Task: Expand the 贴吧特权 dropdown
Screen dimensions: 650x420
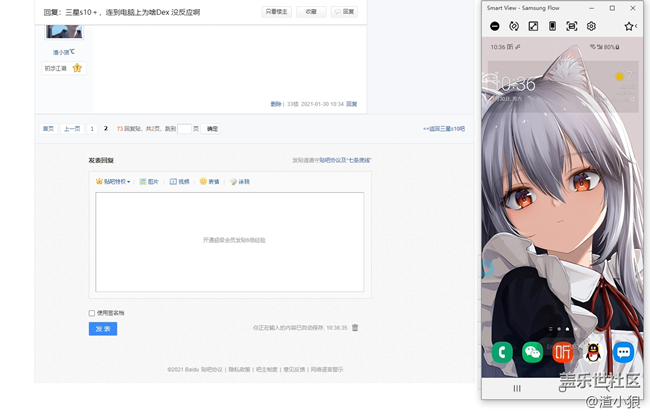Action: (x=113, y=182)
